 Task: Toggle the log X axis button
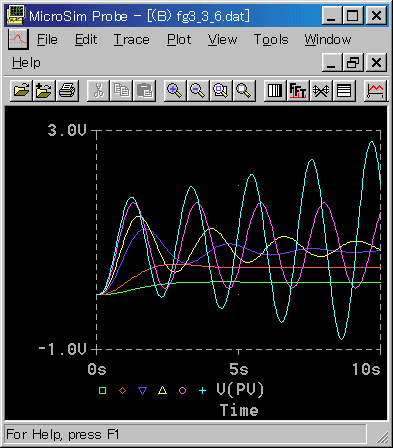275,90
